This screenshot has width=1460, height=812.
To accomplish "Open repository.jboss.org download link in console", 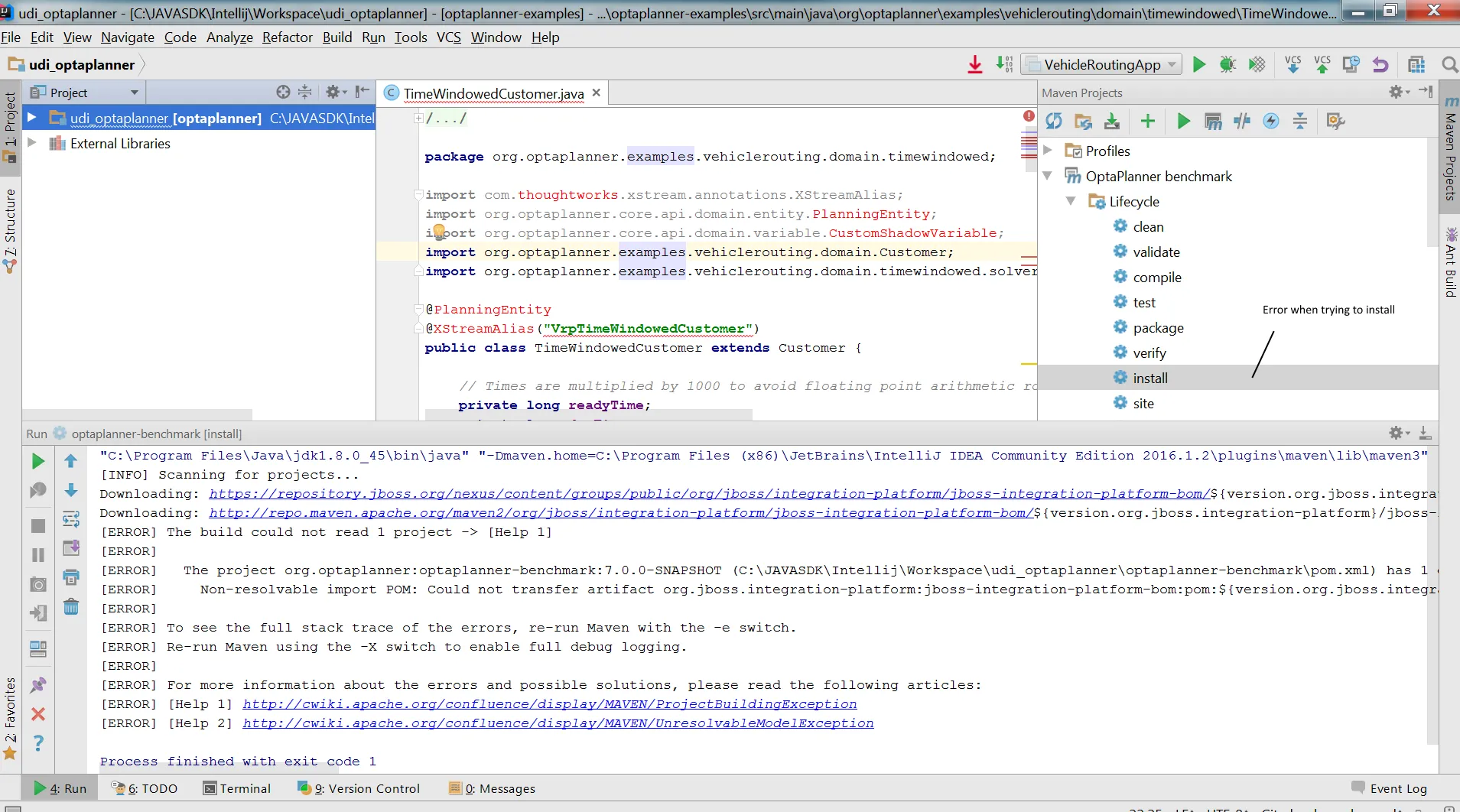I will [710, 493].
